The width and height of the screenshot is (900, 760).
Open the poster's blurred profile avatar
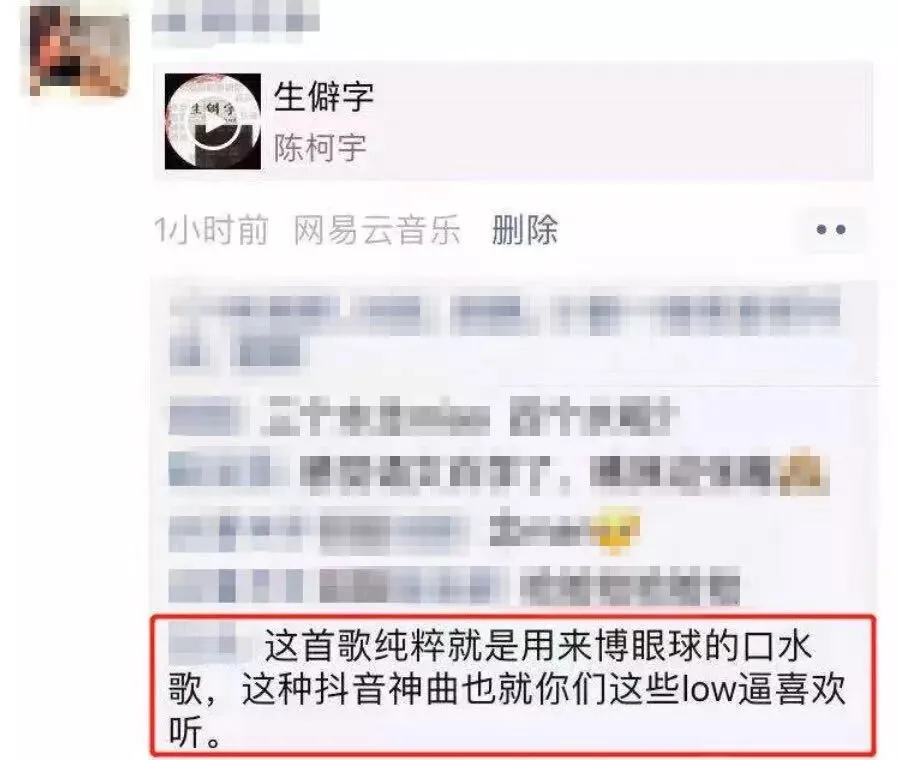79,49
